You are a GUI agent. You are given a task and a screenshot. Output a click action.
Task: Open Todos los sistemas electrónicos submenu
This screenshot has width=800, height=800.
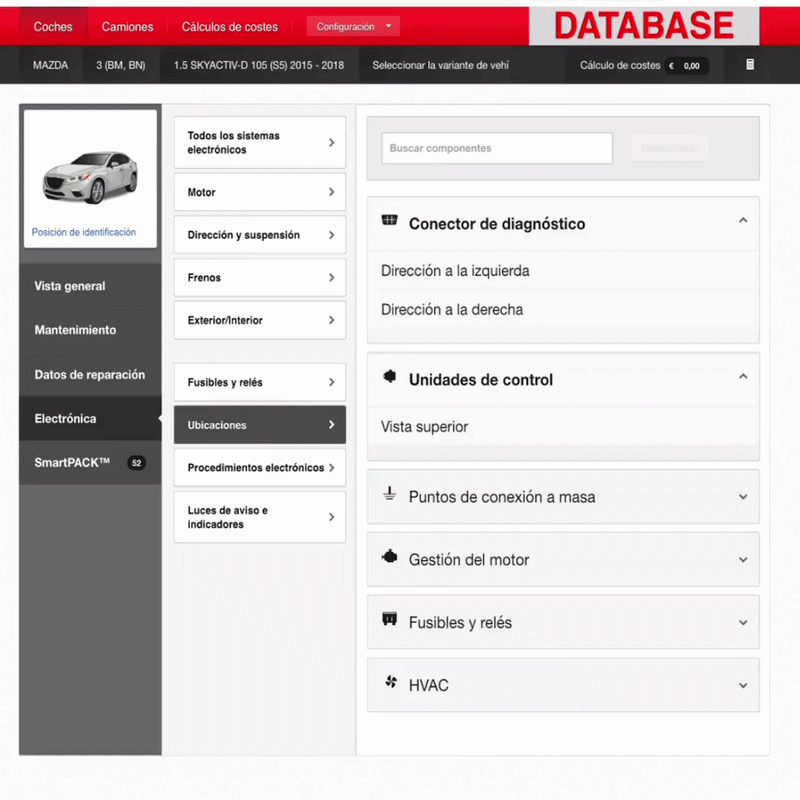click(x=260, y=142)
